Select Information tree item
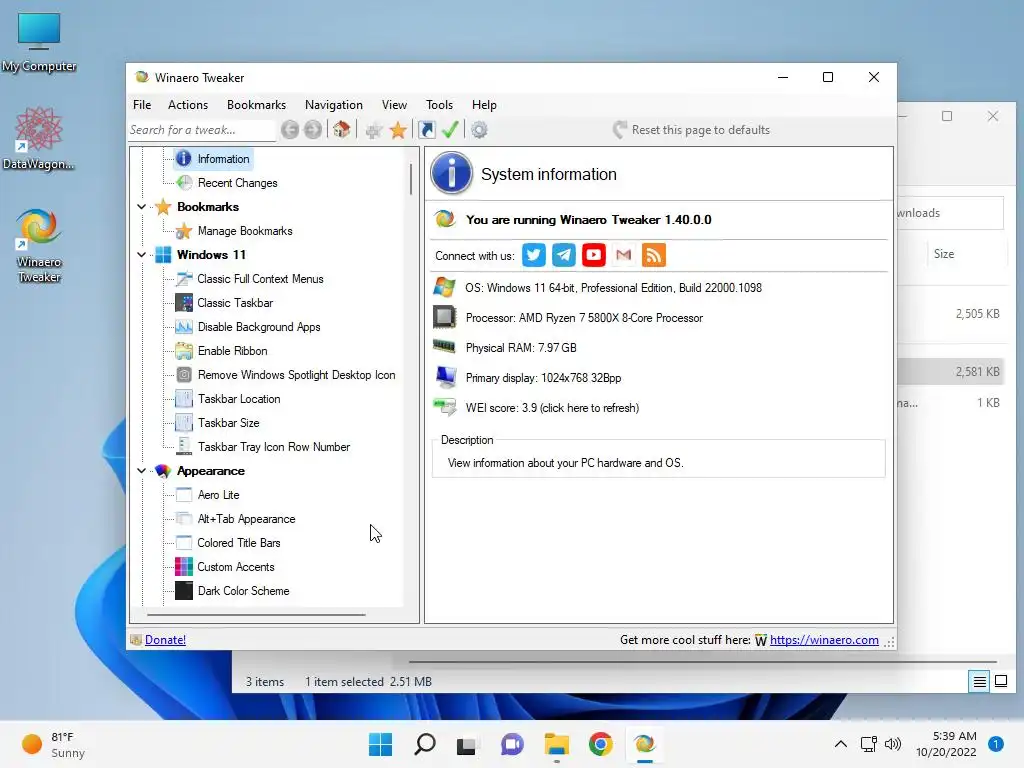The height and width of the screenshot is (768, 1024). tap(223, 159)
